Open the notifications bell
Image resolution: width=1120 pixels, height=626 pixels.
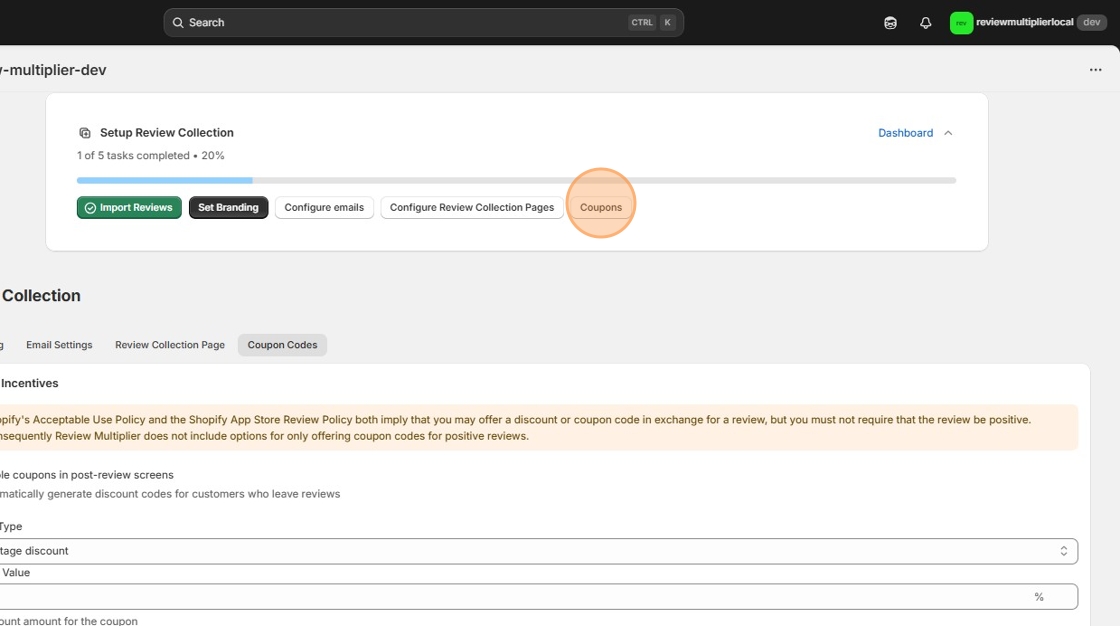tap(925, 22)
